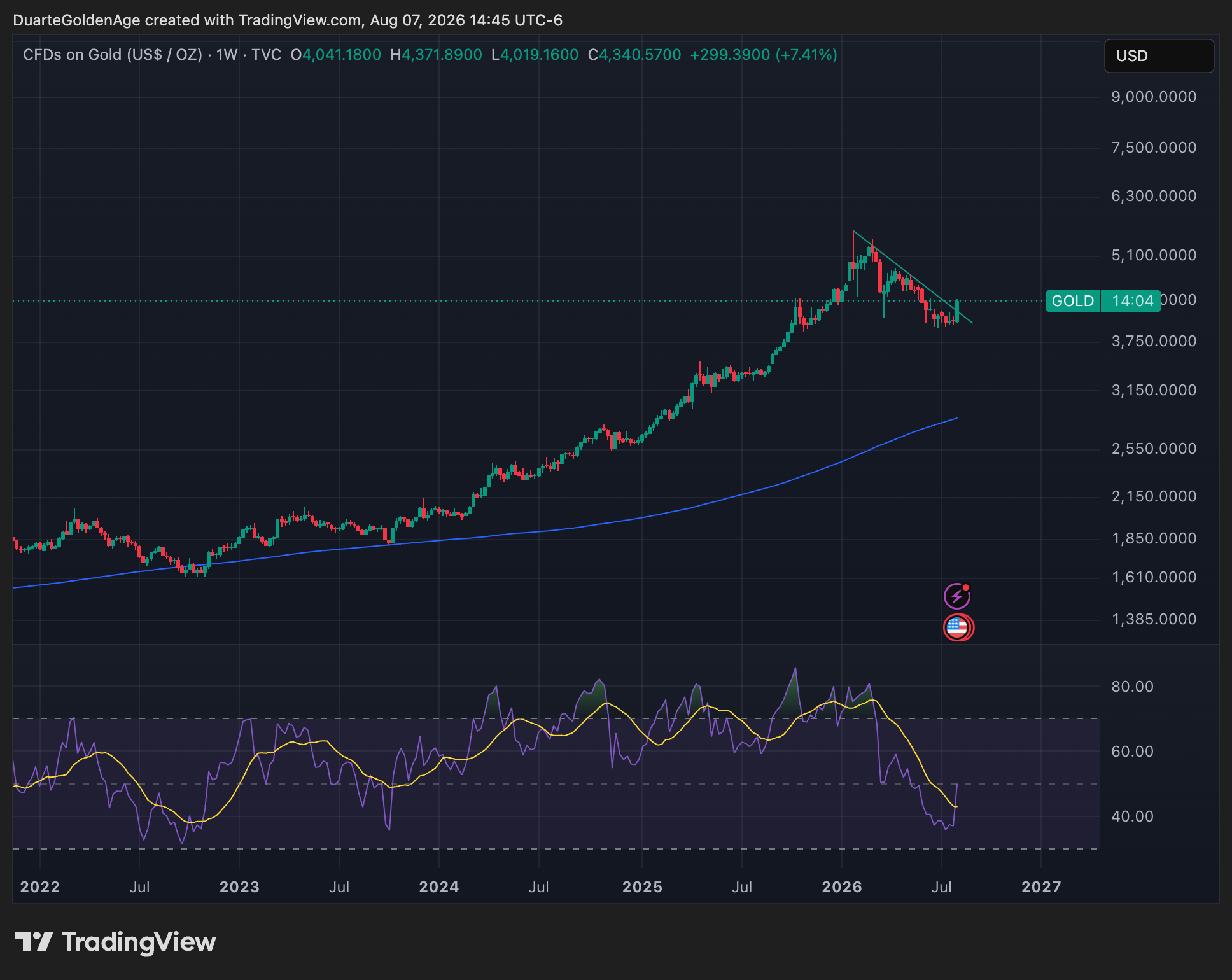Click the 2024 label on time axis
1232x980 pixels.
click(x=439, y=887)
